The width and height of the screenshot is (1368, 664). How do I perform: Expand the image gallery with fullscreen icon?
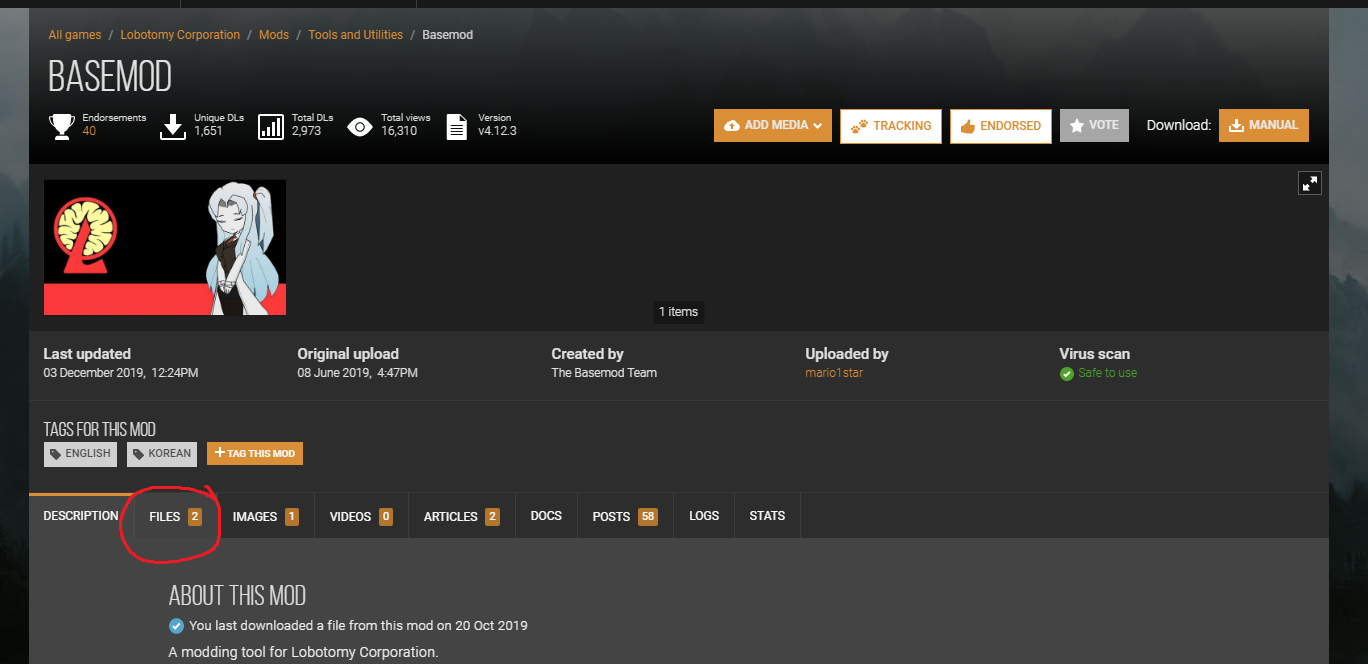[x=1309, y=183]
